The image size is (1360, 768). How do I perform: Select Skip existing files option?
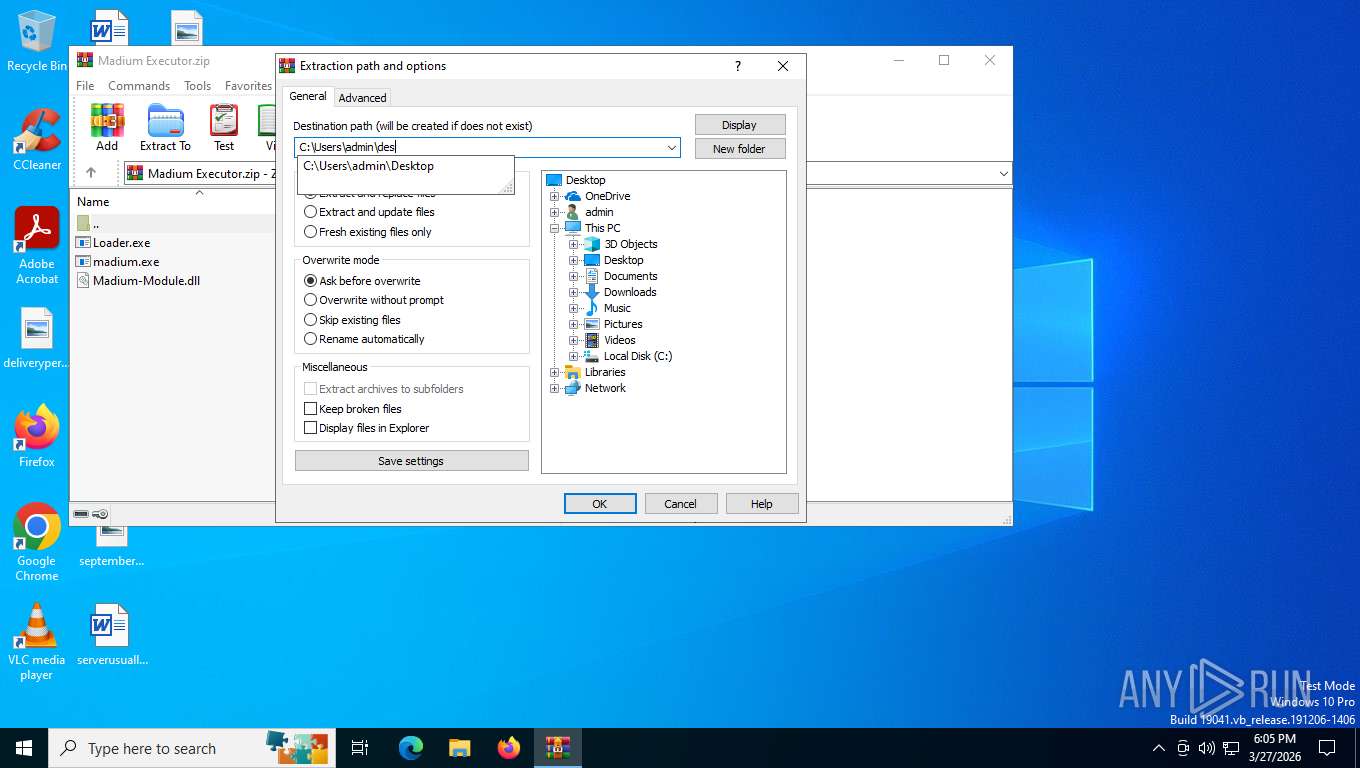pos(352,320)
